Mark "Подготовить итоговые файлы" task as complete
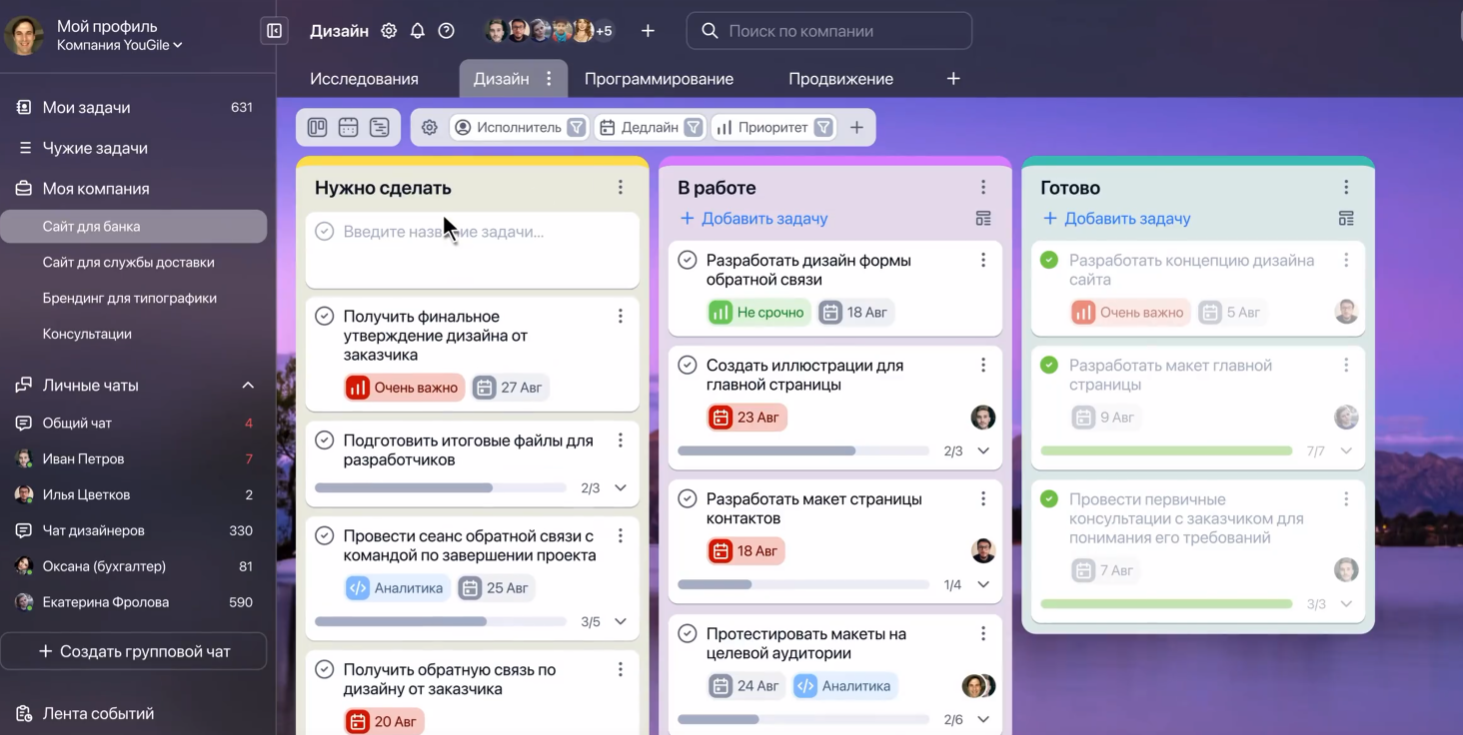 [324, 440]
